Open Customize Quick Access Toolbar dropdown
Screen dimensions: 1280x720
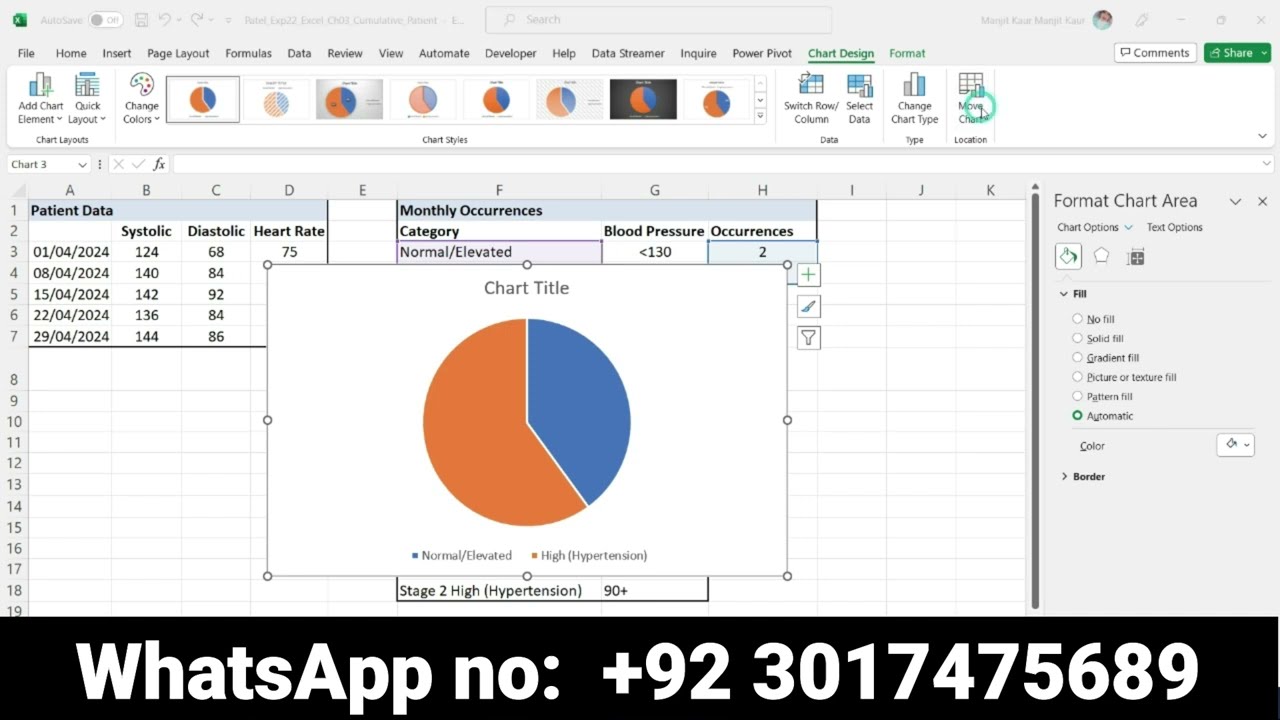coord(228,20)
